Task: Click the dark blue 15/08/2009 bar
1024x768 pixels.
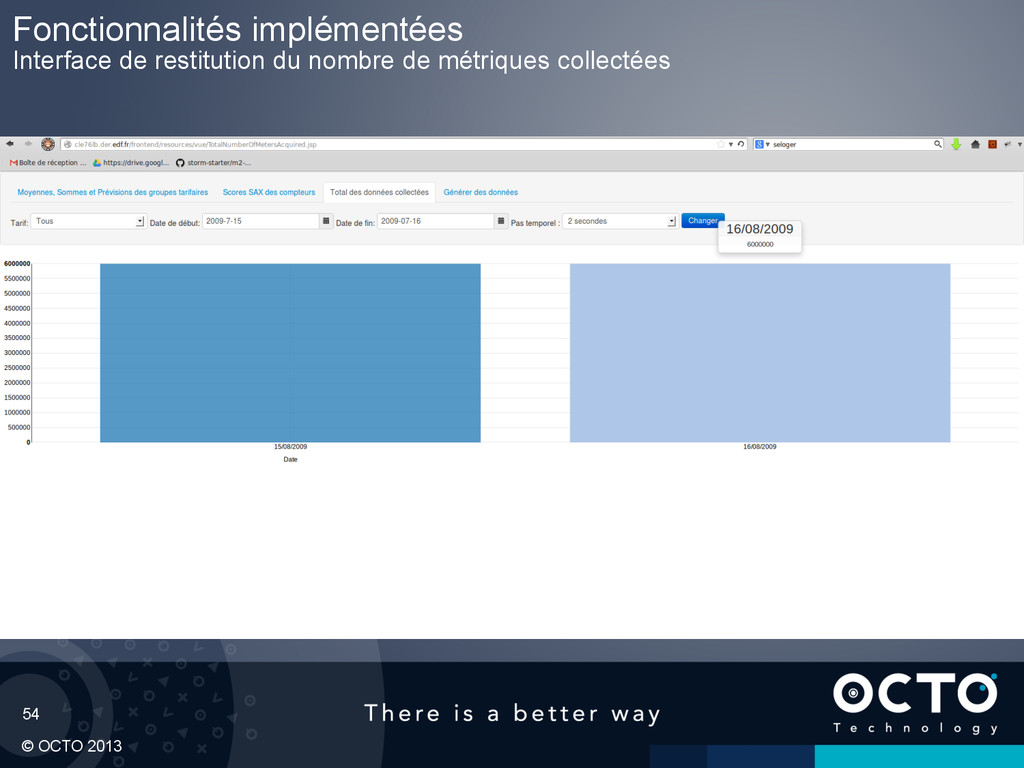Action: coord(290,353)
